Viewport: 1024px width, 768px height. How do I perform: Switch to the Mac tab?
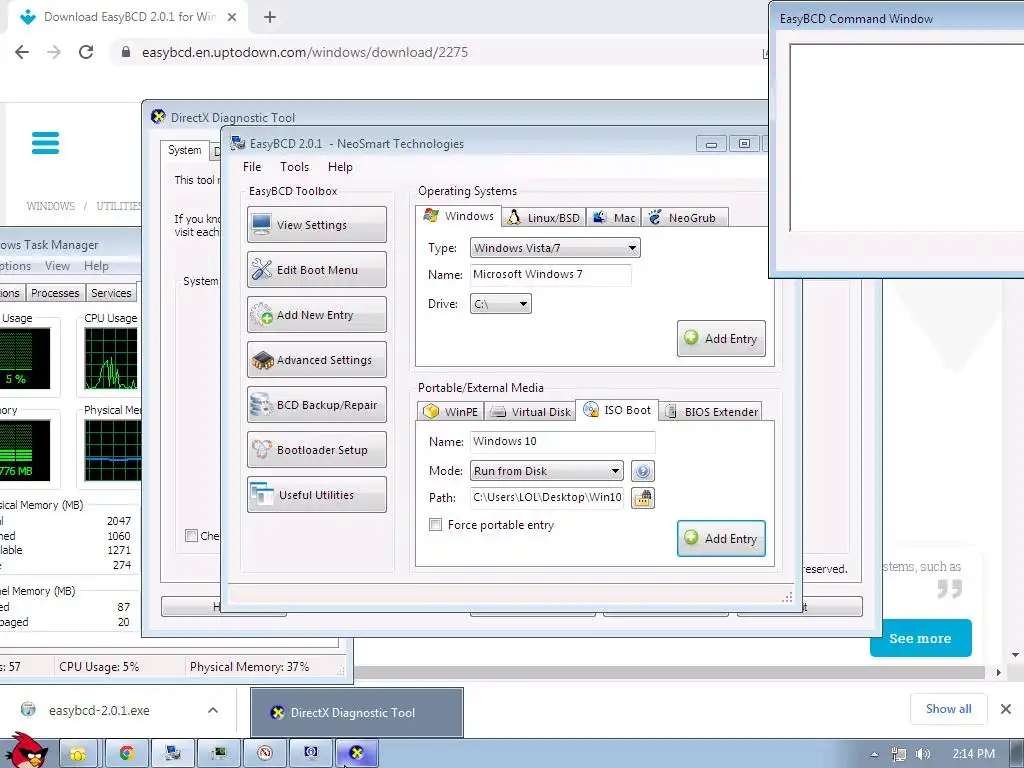(x=613, y=217)
